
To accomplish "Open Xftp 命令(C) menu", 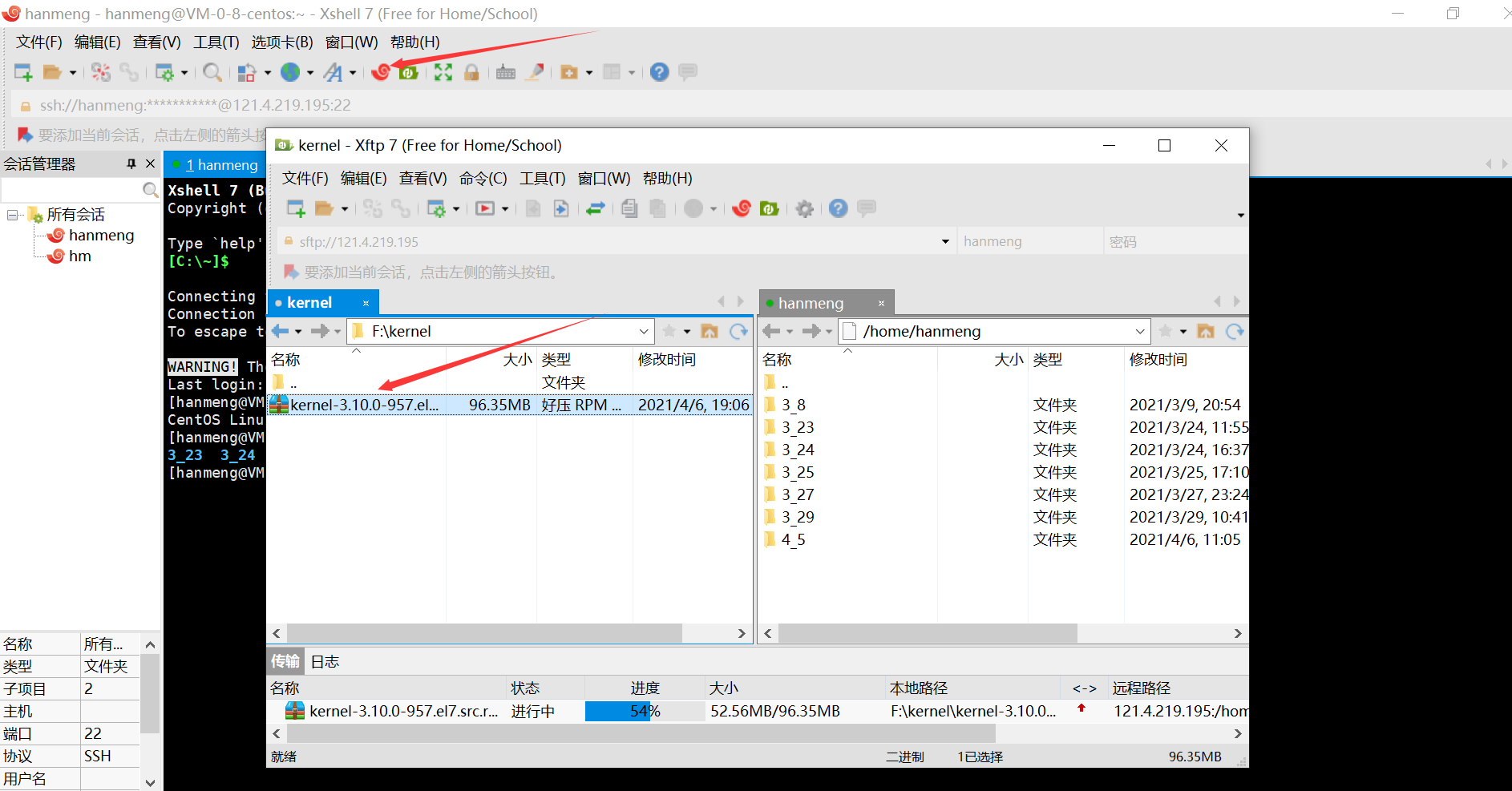I will (x=483, y=179).
